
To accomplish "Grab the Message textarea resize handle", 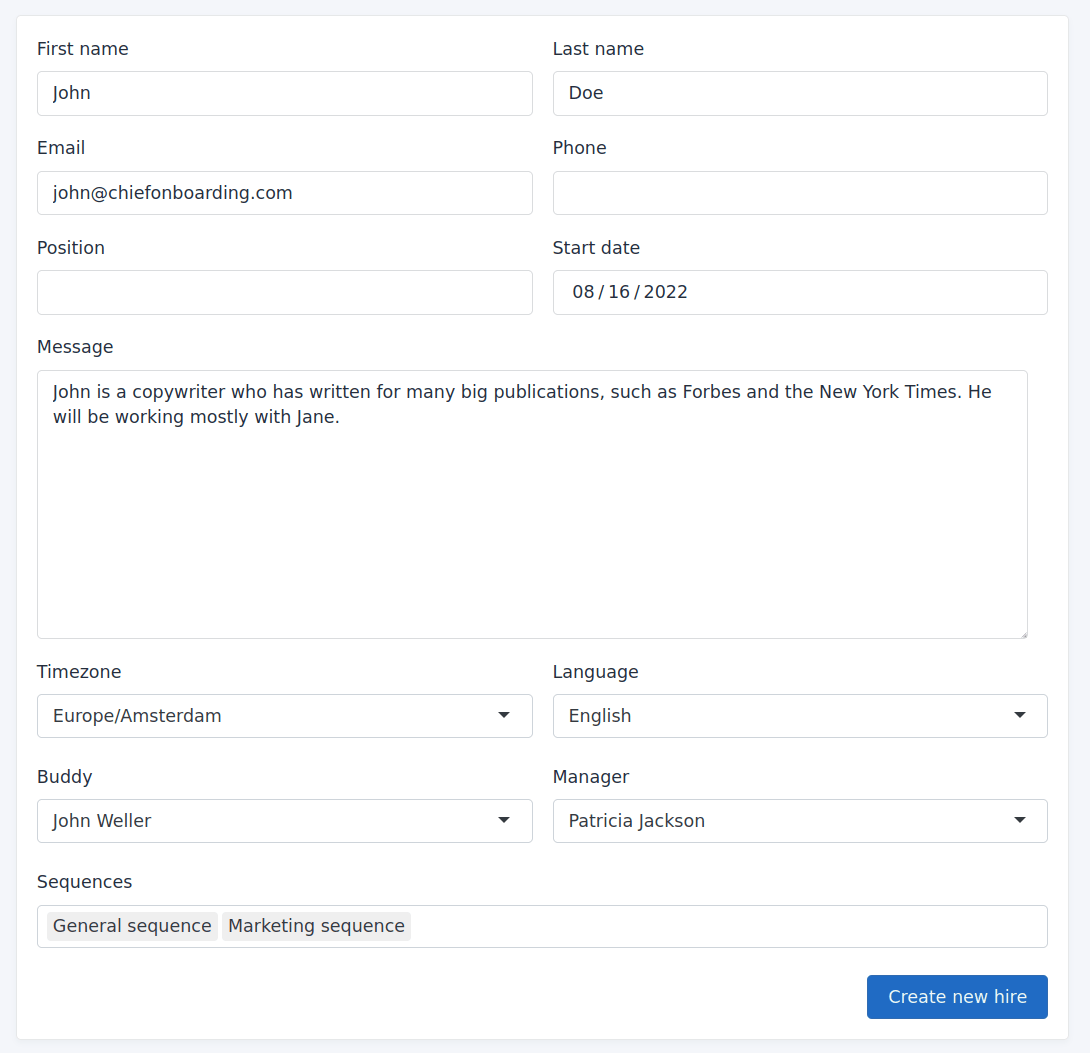I will tap(1022, 633).
